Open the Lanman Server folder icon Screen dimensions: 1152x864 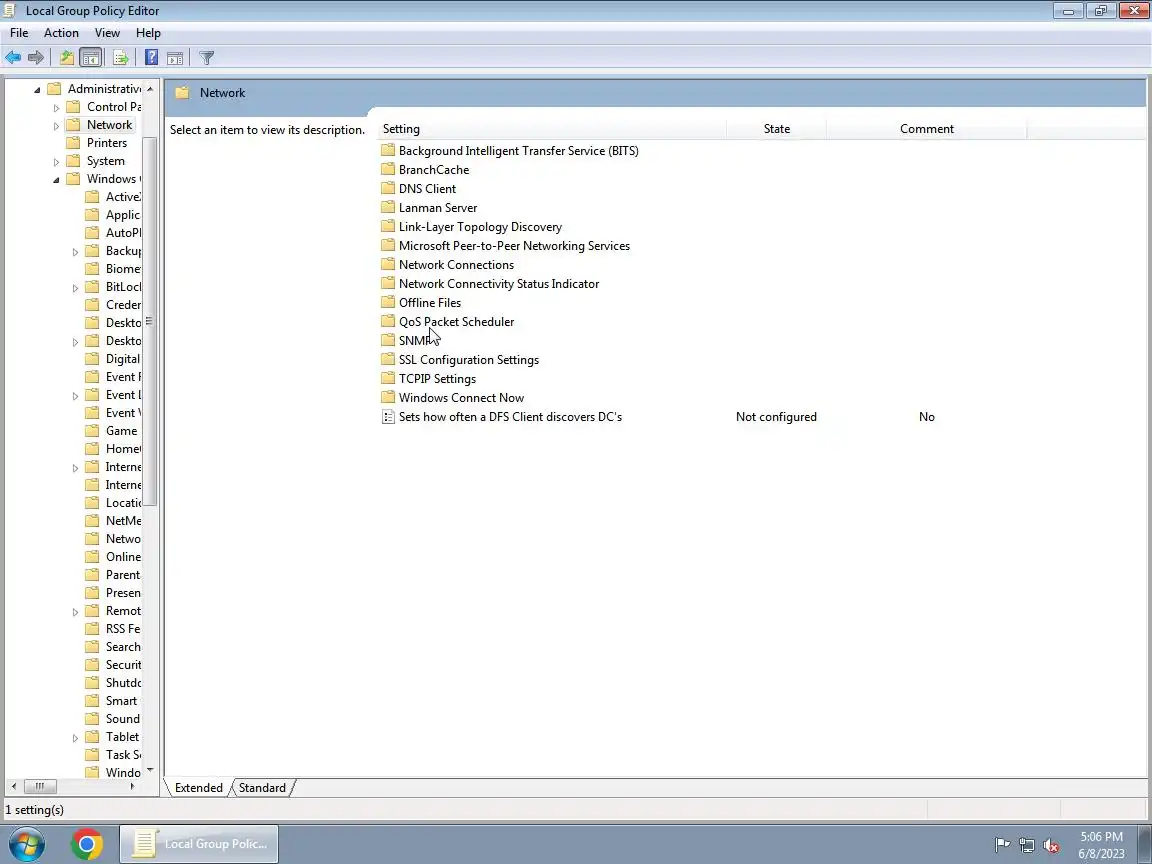[x=388, y=208]
